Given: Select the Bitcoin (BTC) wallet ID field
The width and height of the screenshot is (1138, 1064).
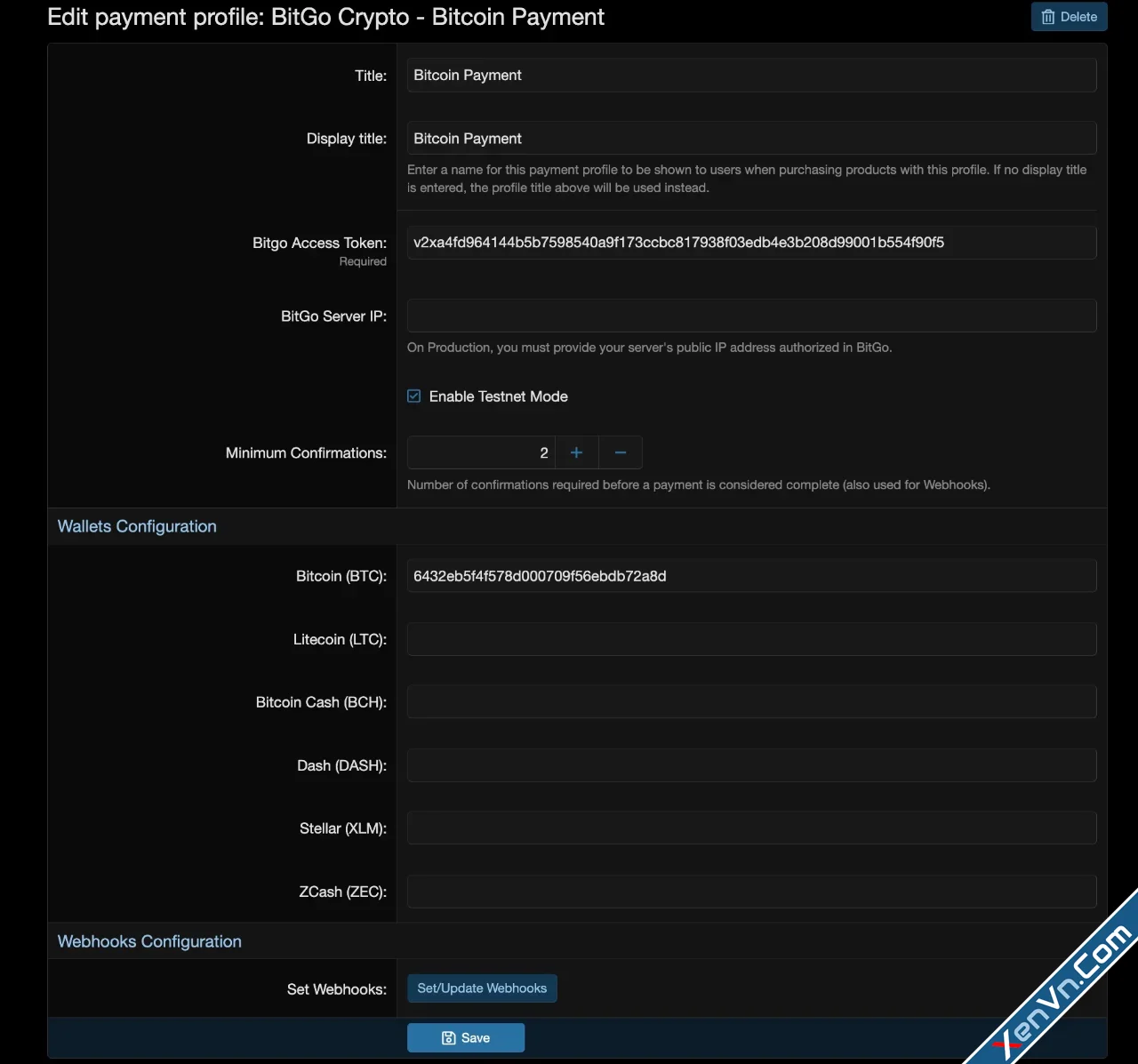Looking at the screenshot, I should tap(751, 575).
